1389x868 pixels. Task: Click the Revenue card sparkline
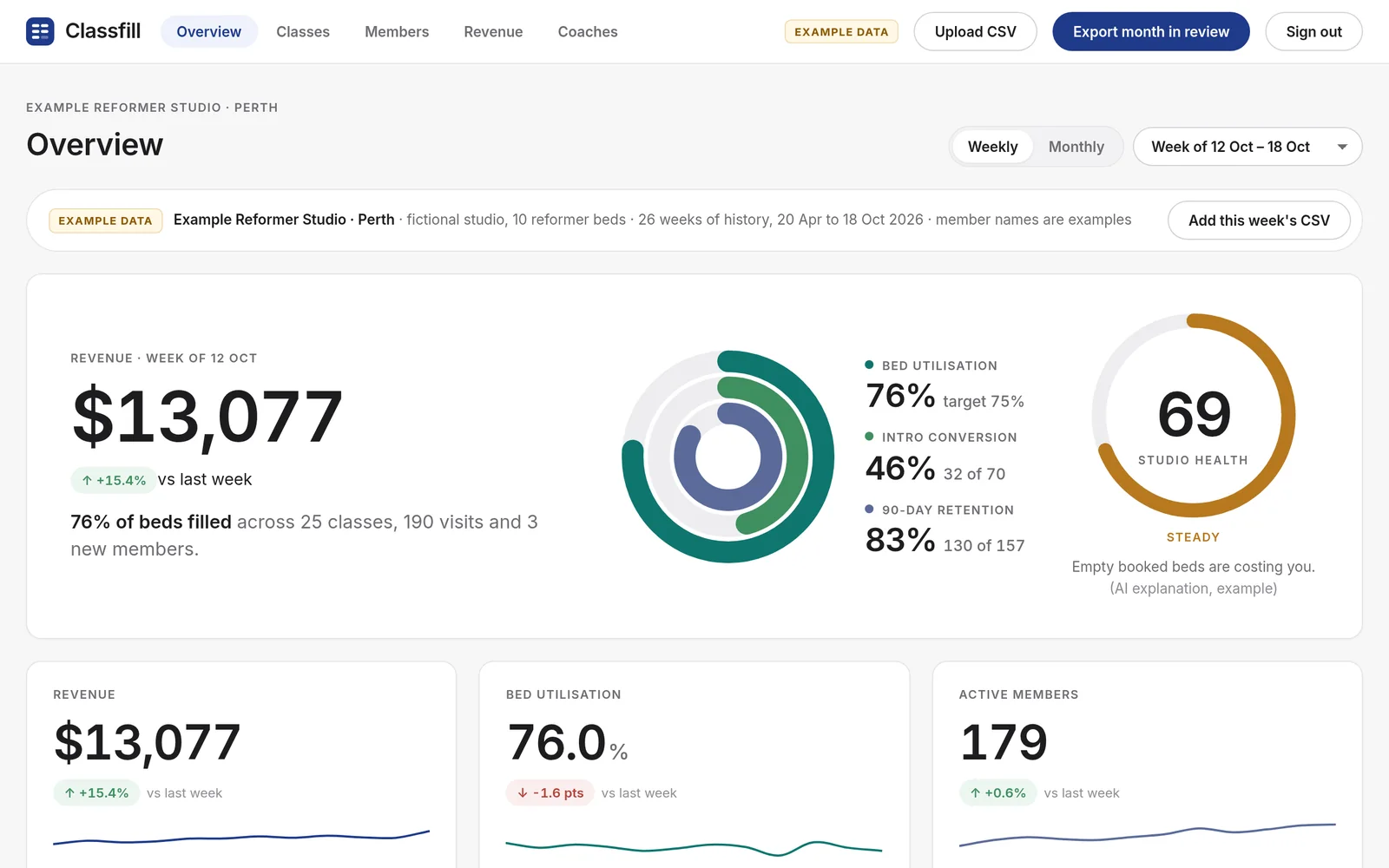click(x=241, y=837)
